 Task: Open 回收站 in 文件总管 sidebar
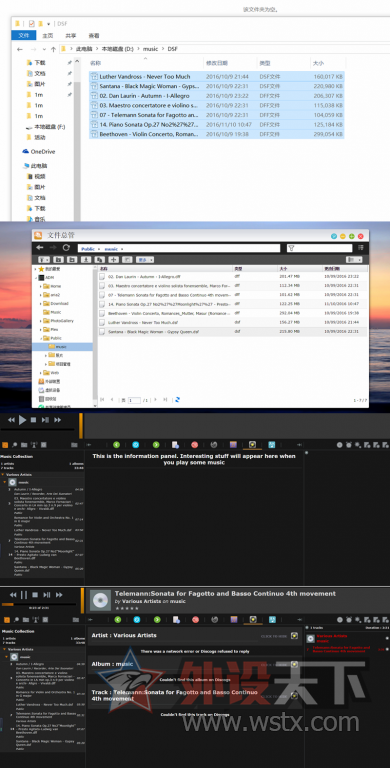(x=47, y=399)
